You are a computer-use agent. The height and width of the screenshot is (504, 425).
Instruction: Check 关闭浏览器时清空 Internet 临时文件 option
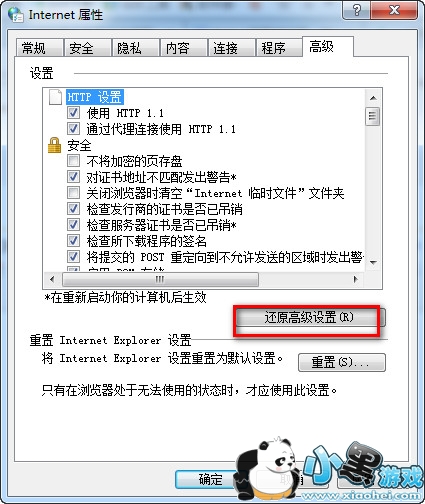pos(73,193)
